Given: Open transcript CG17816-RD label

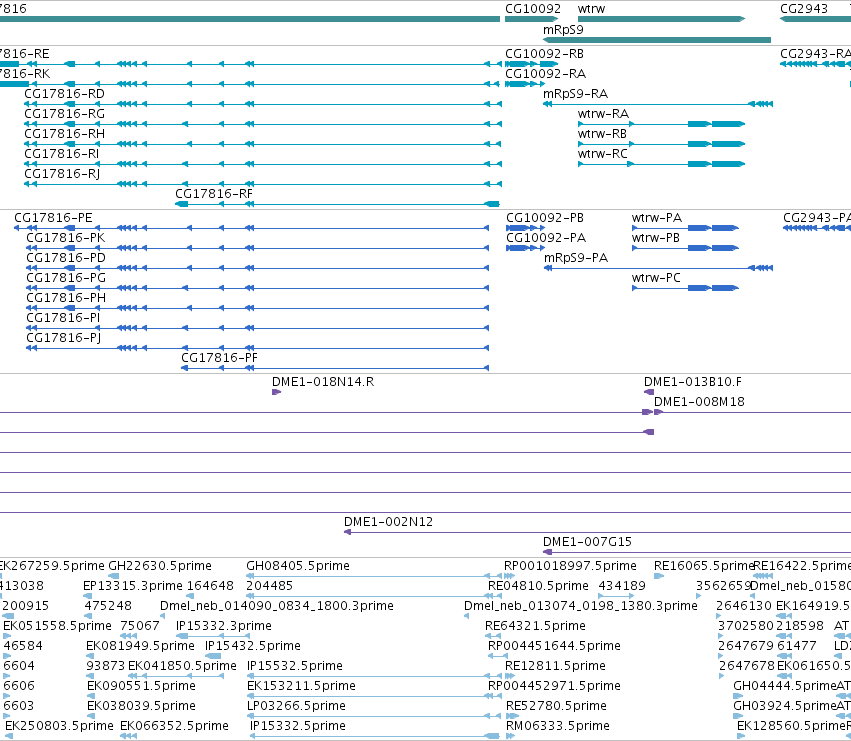Looking at the screenshot, I should (x=65, y=94).
